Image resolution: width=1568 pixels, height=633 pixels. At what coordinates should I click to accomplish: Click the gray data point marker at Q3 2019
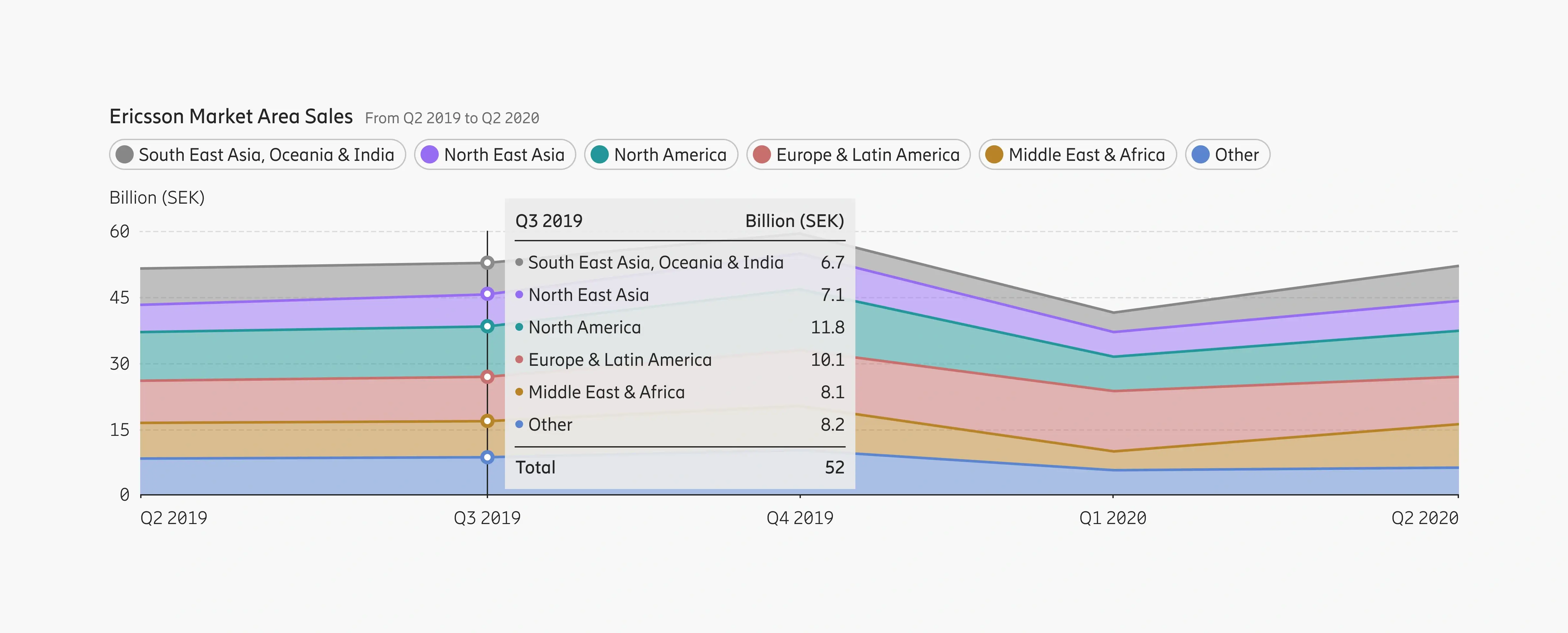click(x=487, y=263)
